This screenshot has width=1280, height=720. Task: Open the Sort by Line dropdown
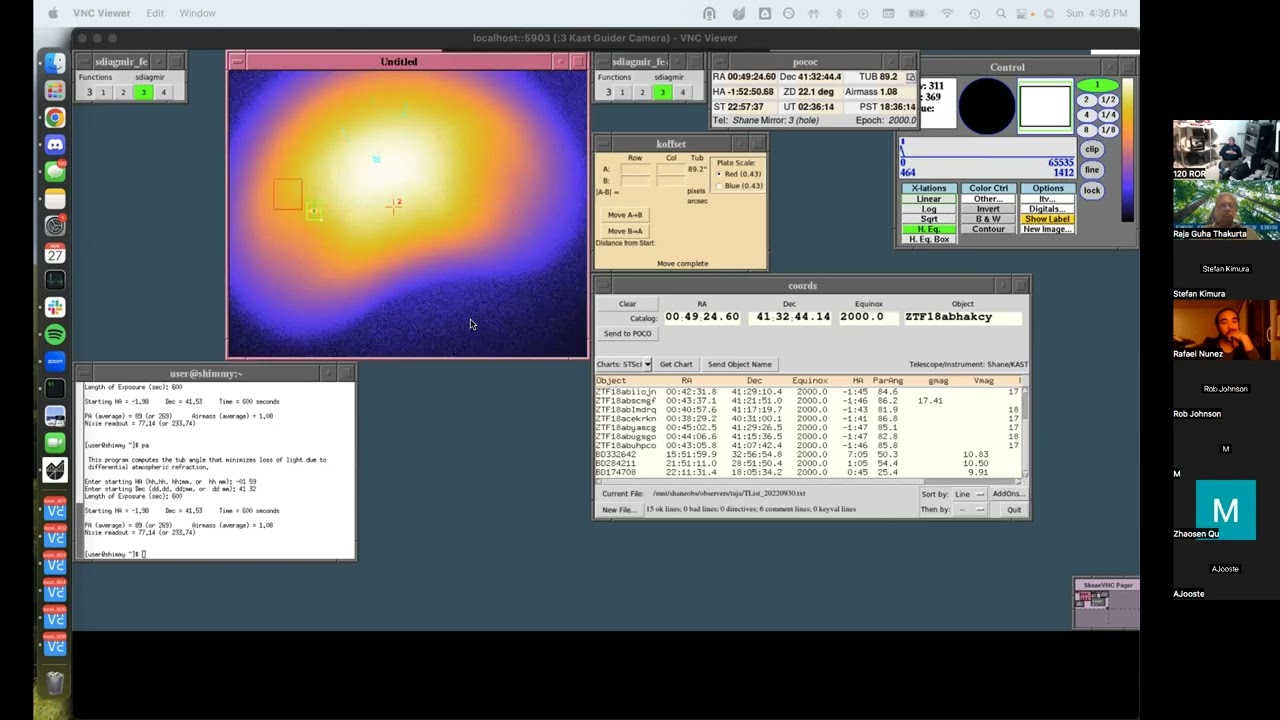pyautogui.click(x=969, y=494)
